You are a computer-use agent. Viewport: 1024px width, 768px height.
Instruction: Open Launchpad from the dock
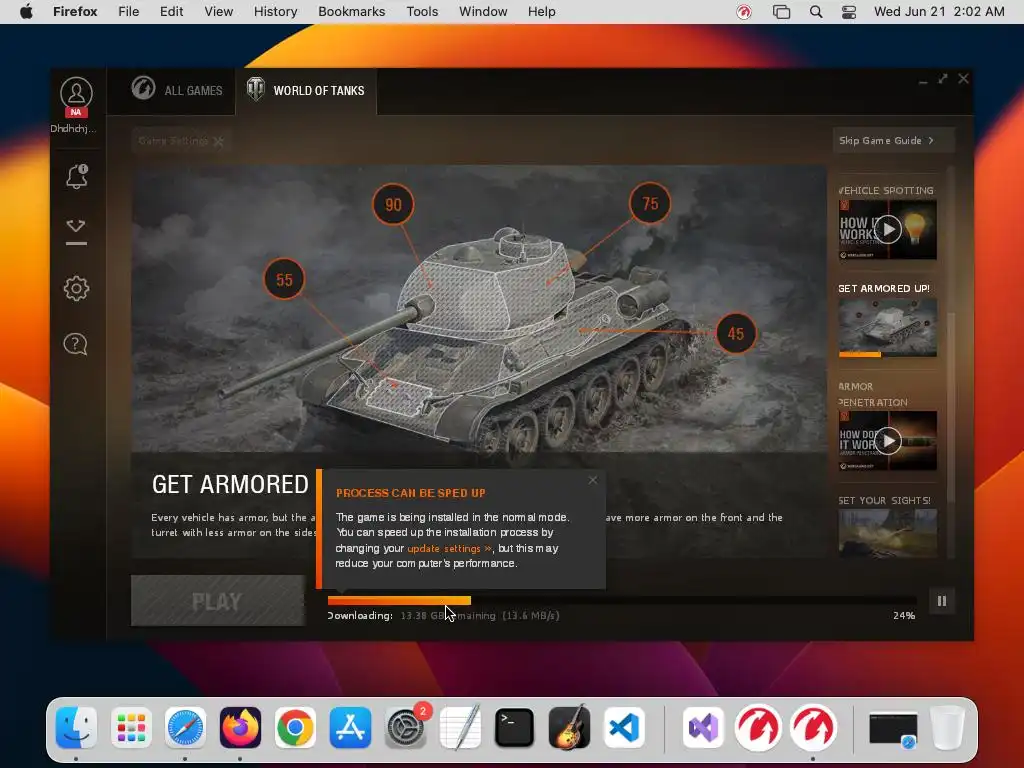(131, 728)
